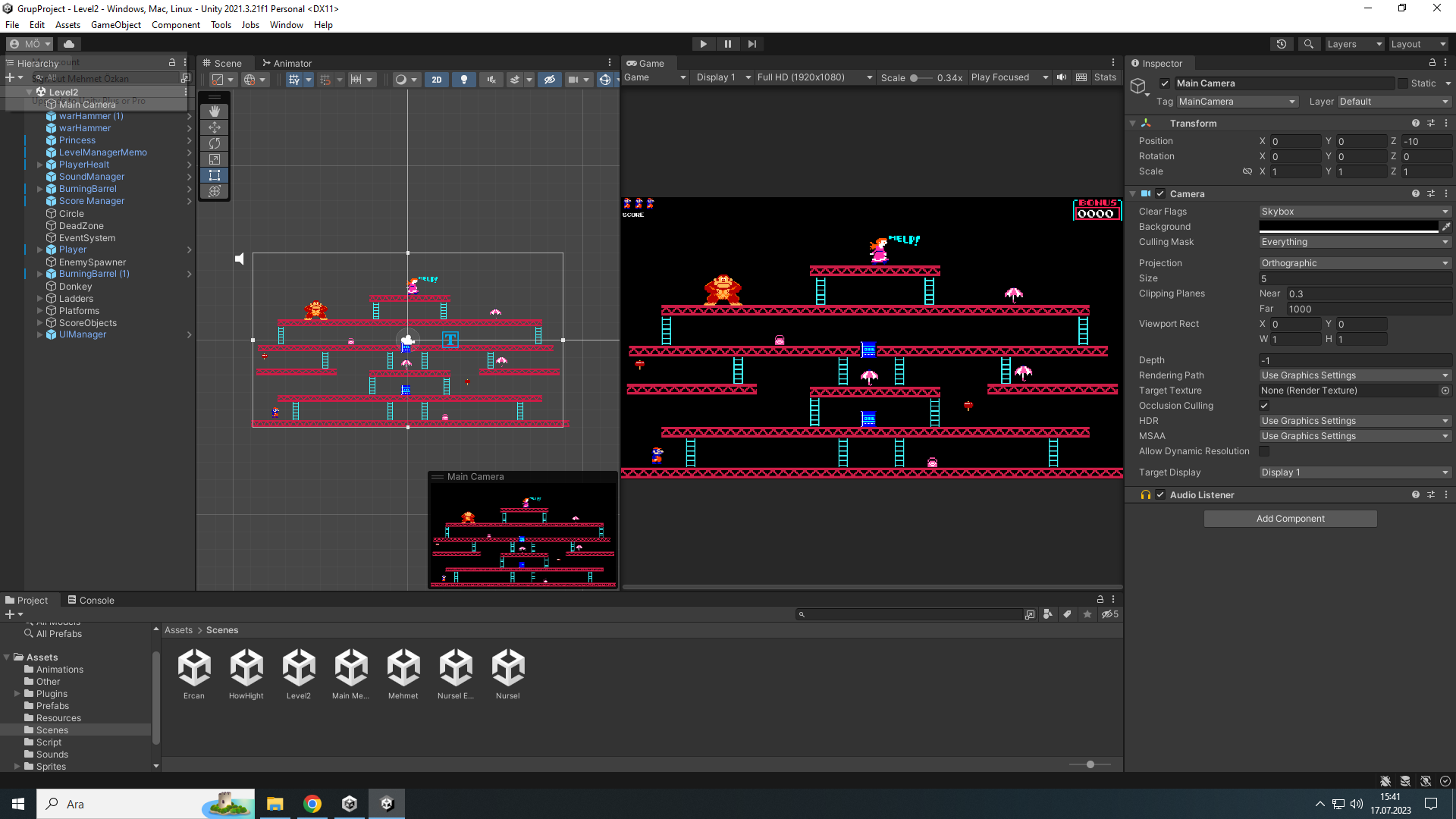Switch to the Console tab

96,600
